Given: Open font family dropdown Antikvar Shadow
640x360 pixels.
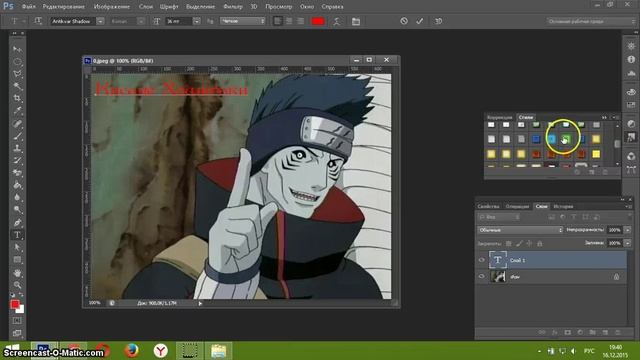Looking at the screenshot, I should coord(100,21).
